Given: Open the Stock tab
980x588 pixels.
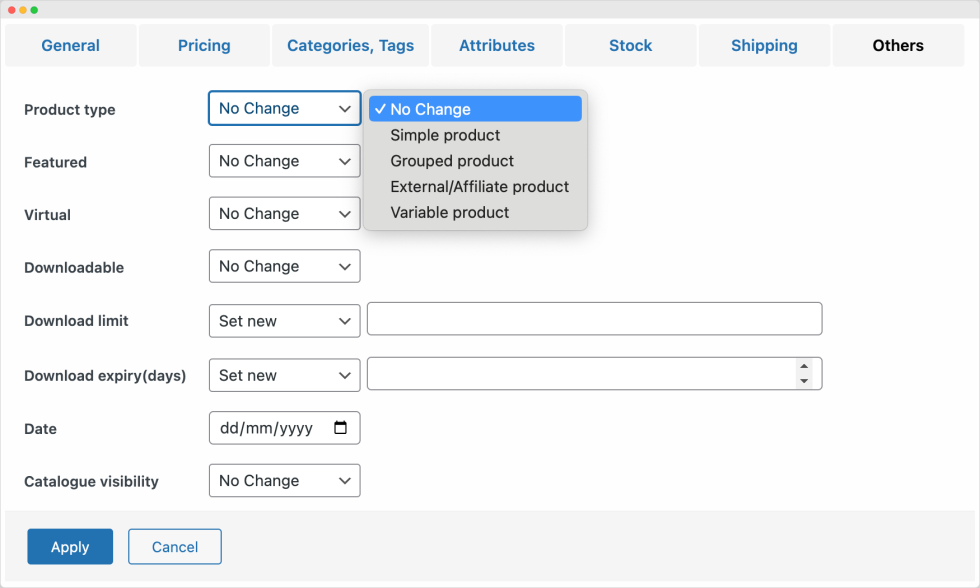Looking at the screenshot, I should coord(630,46).
